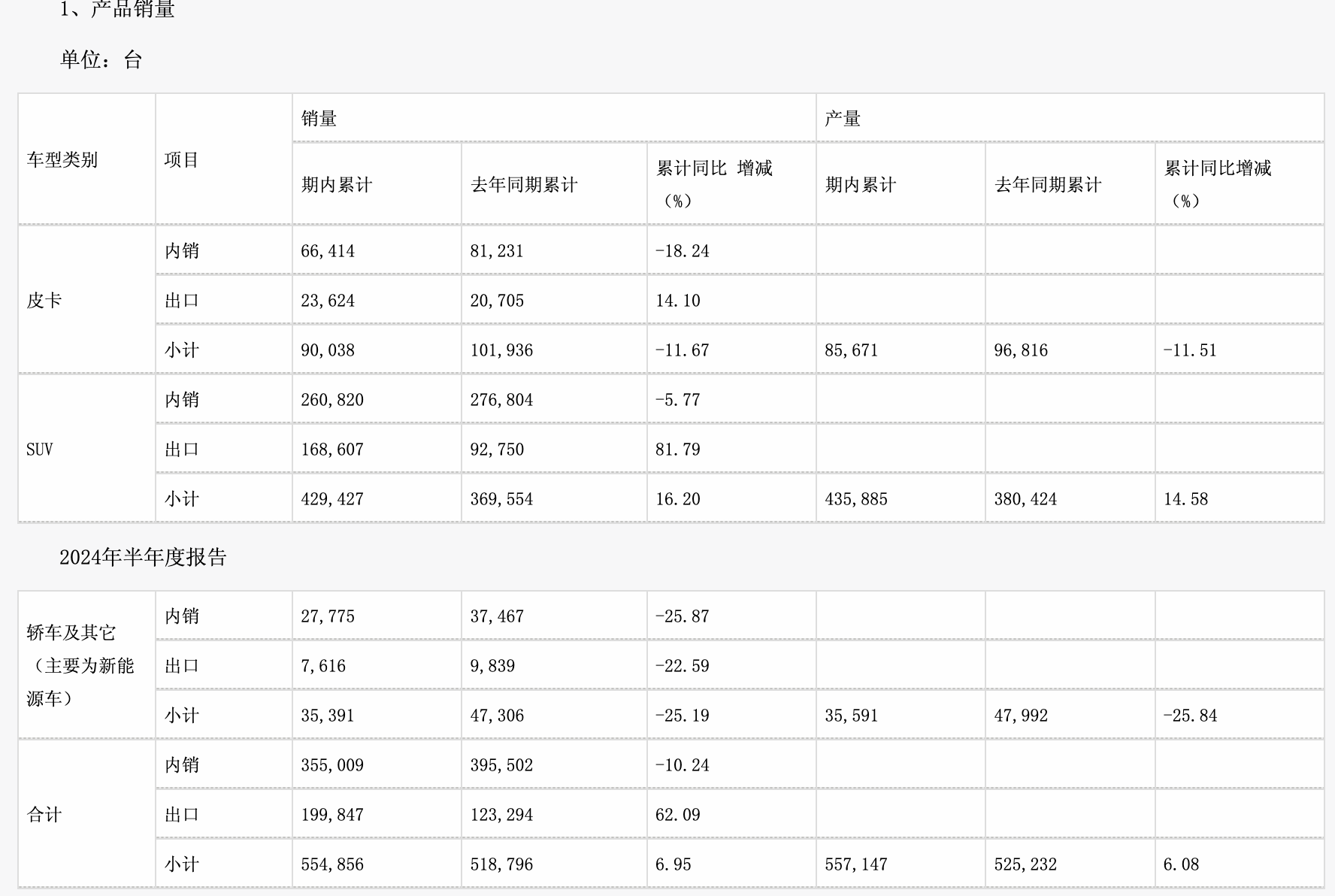The height and width of the screenshot is (896, 1335).
Task: Select SUV subtotal 429,427
Action: pos(332,499)
